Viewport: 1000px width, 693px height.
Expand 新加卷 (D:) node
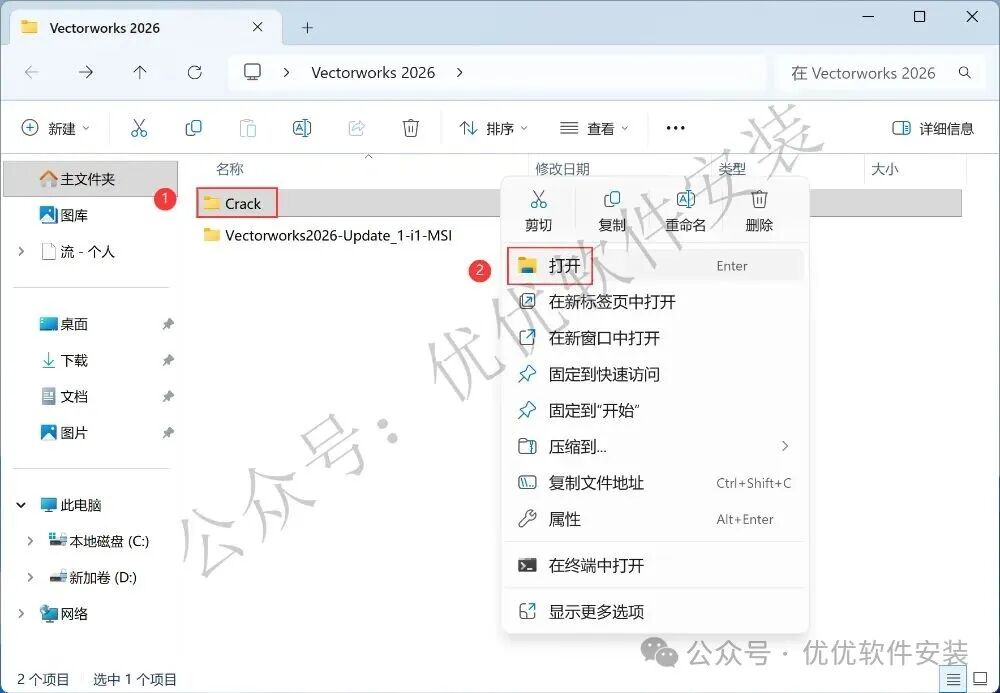tap(30, 578)
